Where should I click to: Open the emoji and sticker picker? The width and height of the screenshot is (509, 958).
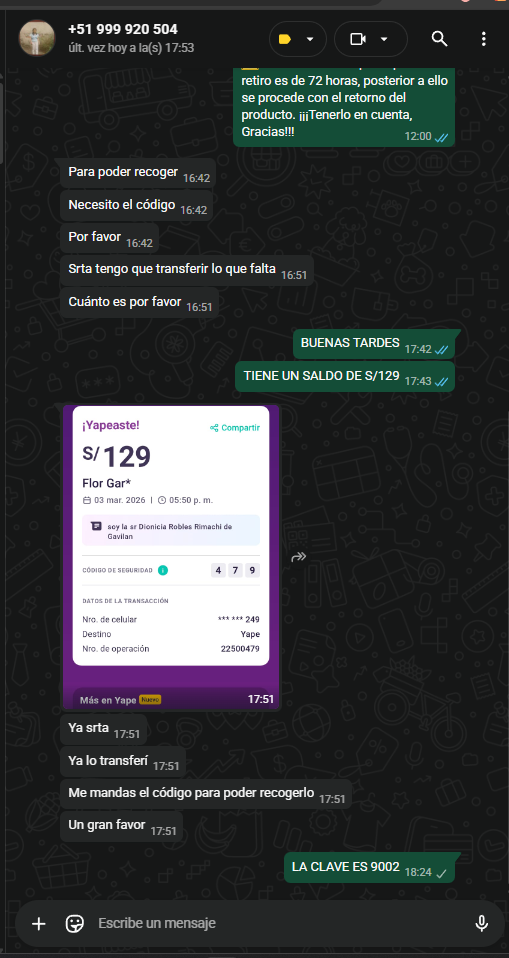coord(75,923)
